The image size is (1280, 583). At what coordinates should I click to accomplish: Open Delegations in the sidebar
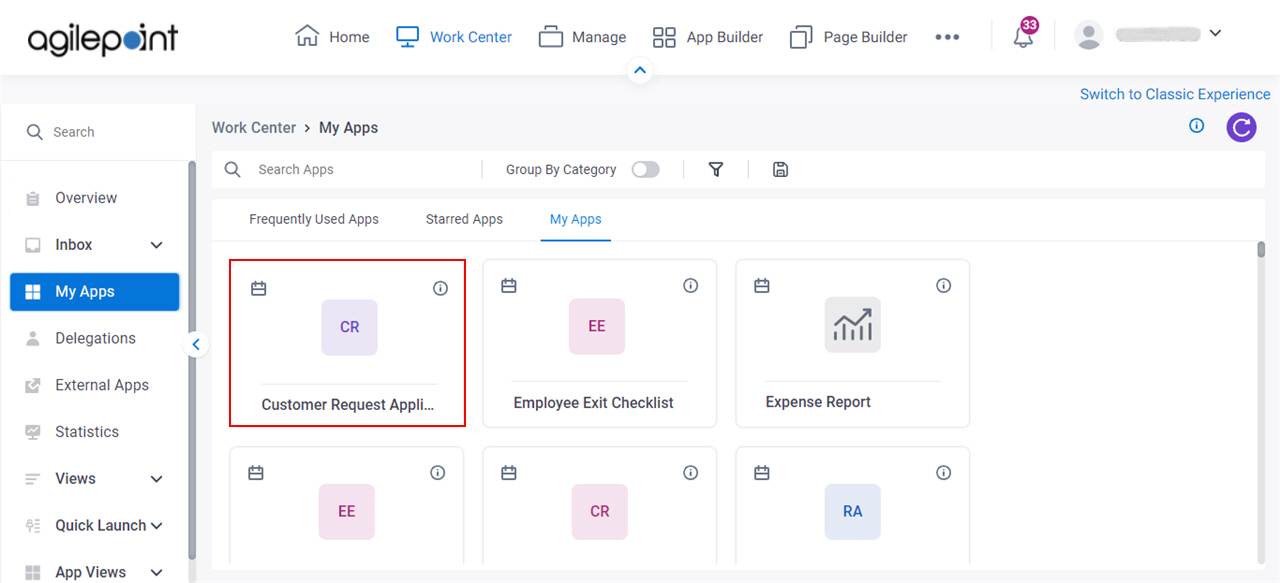click(x=94, y=339)
